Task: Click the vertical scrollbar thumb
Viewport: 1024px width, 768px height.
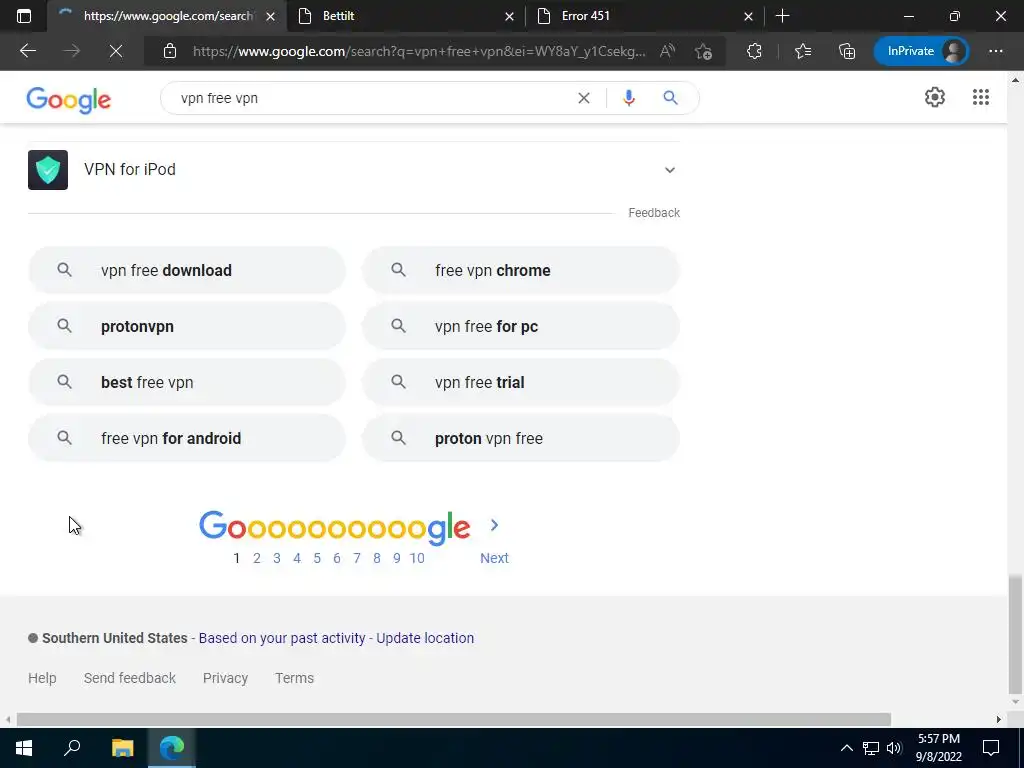Action: (x=1015, y=633)
